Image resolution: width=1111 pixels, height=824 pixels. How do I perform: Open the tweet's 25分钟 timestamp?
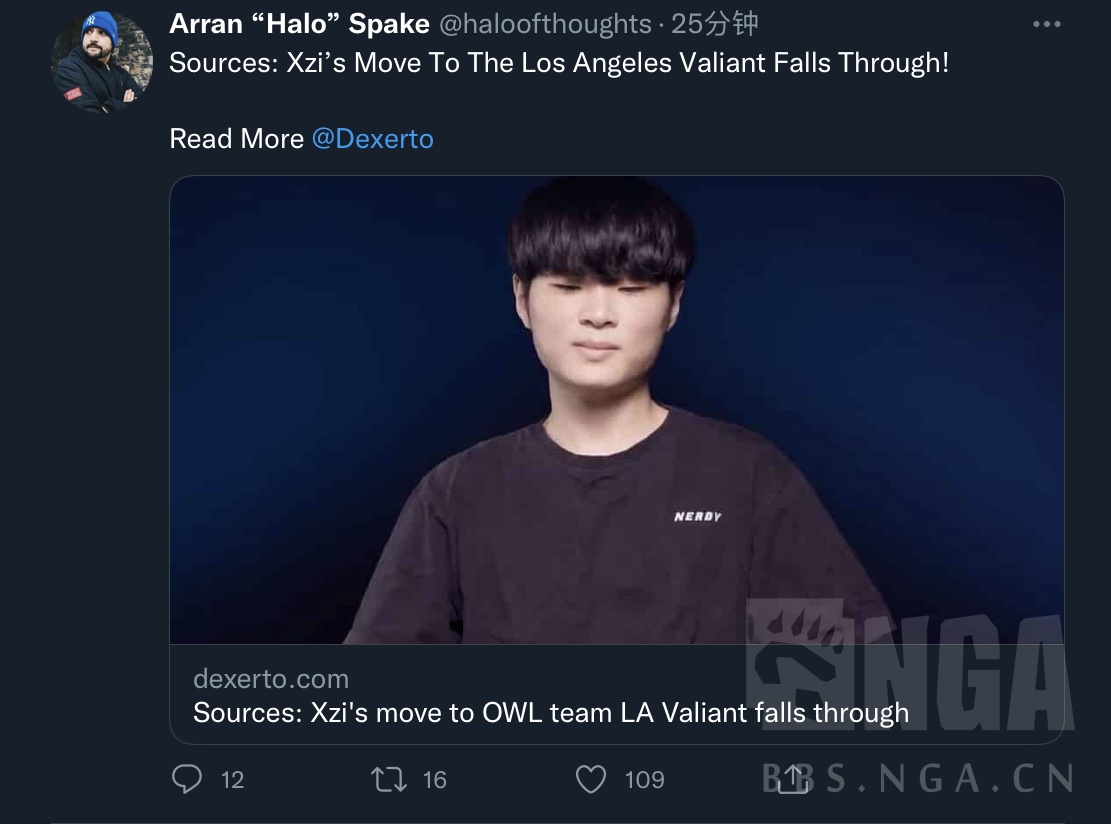click(x=714, y=24)
